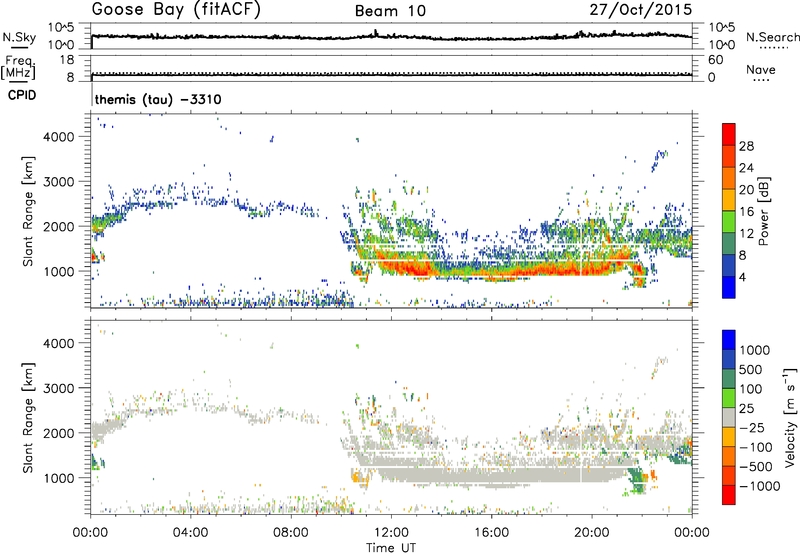The height and width of the screenshot is (554, 800).
Task: Click the '08:00' time axis tick label
Action: (290, 533)
